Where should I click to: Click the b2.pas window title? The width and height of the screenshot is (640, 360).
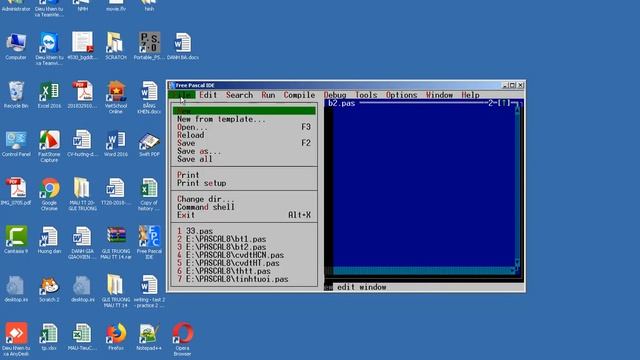341,103
